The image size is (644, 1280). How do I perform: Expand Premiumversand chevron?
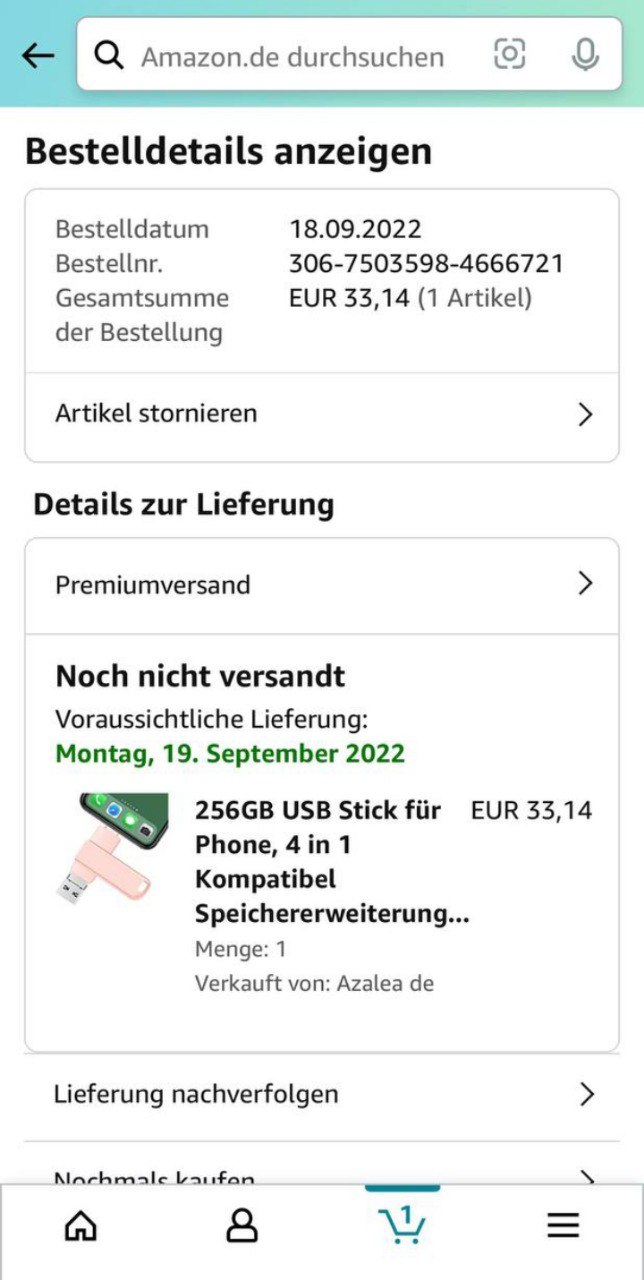[586, 584]
